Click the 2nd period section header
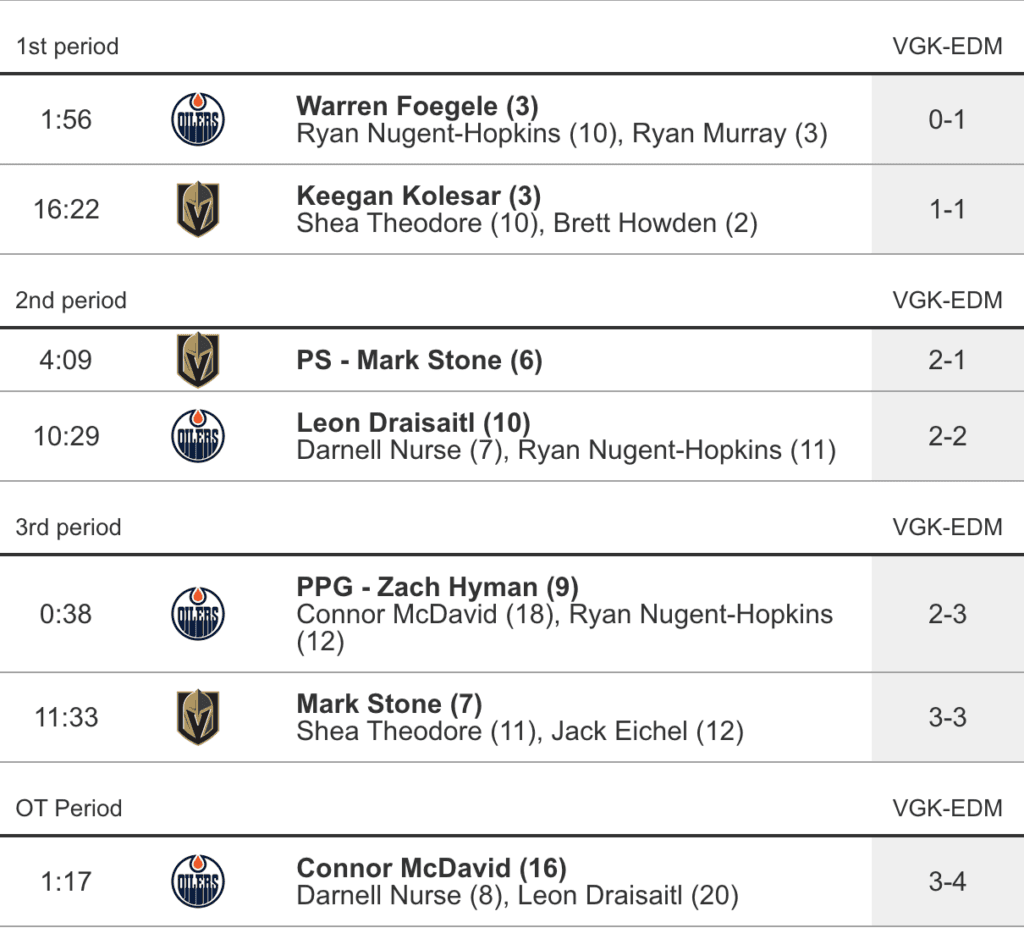The width and height of the screenshot is (1024, 928). [71, 300]
